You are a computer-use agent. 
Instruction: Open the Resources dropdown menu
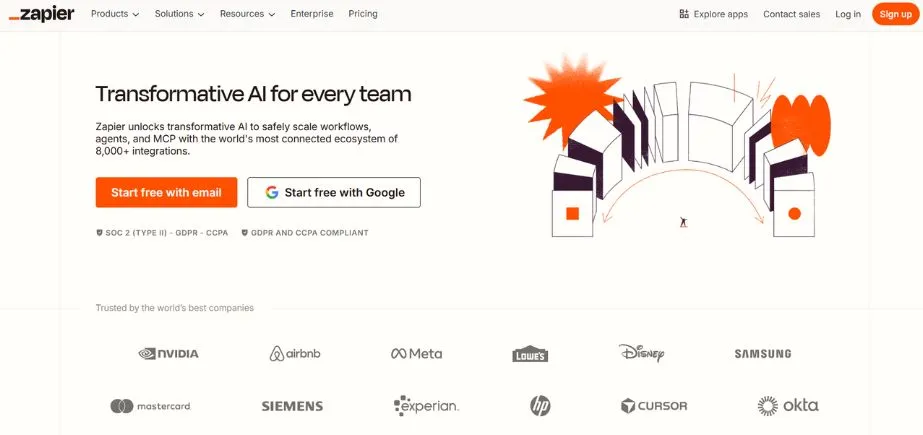247,14
